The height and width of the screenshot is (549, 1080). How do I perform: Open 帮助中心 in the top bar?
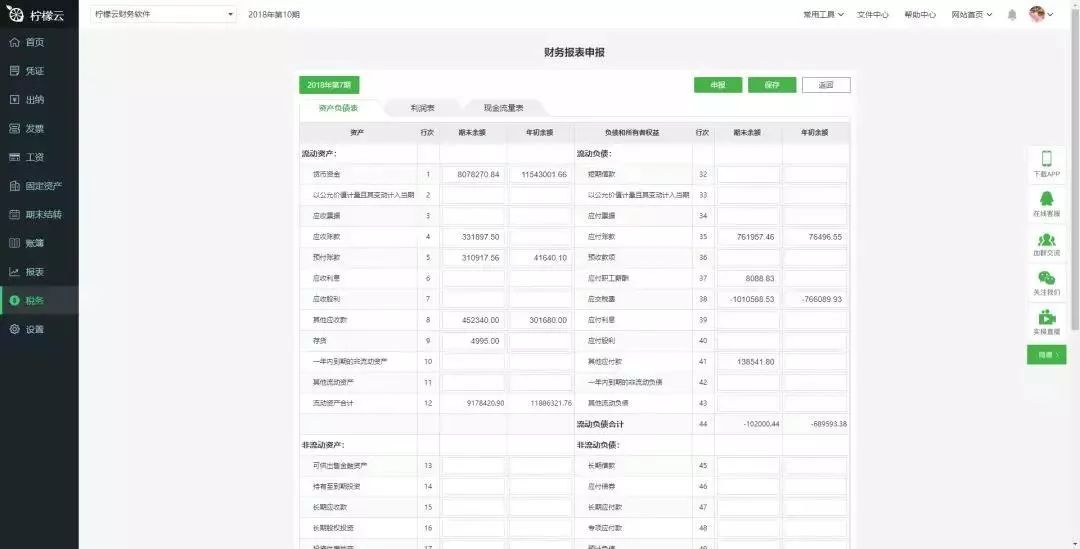tap(920, 14)
